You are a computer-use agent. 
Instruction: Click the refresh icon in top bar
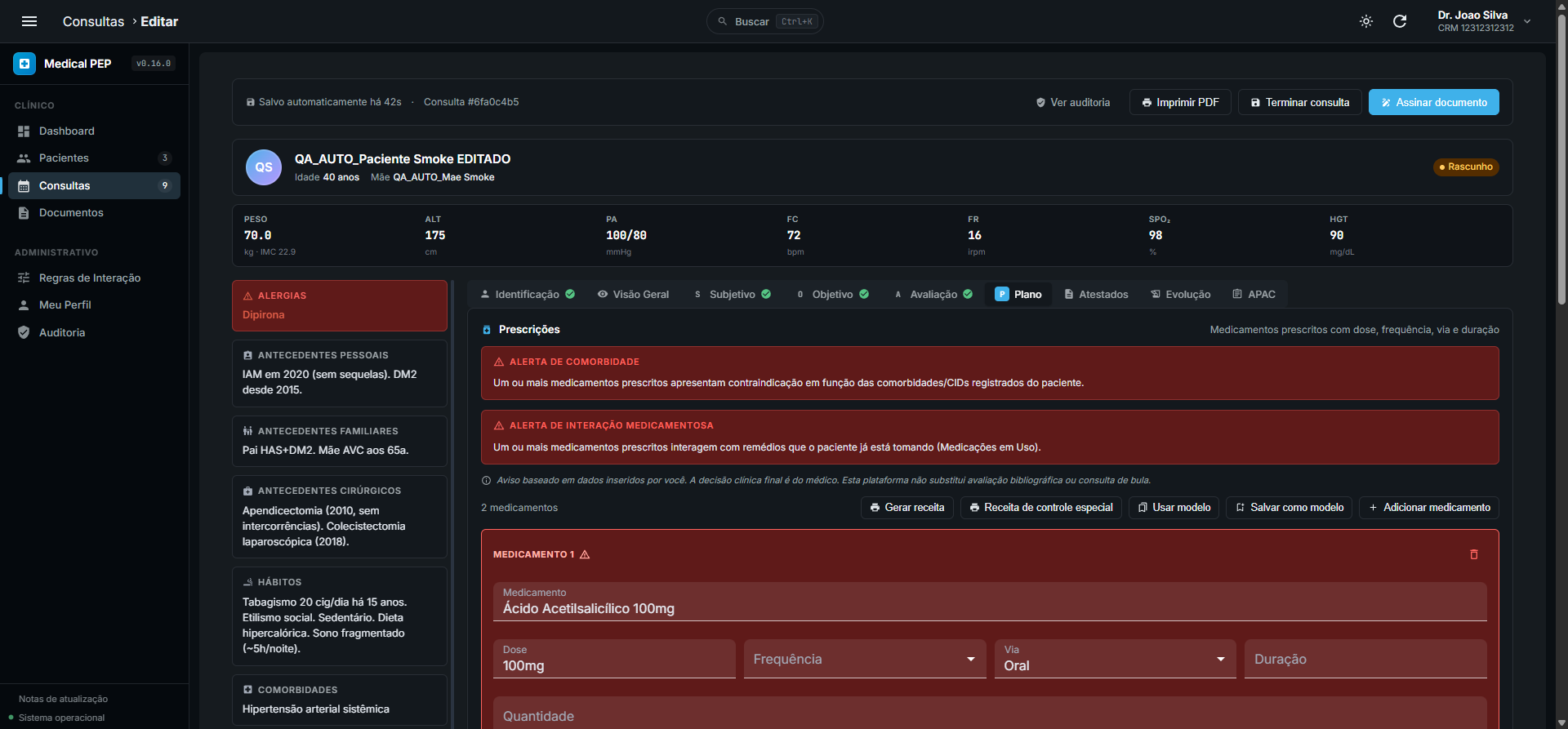tap(1400, 21)
